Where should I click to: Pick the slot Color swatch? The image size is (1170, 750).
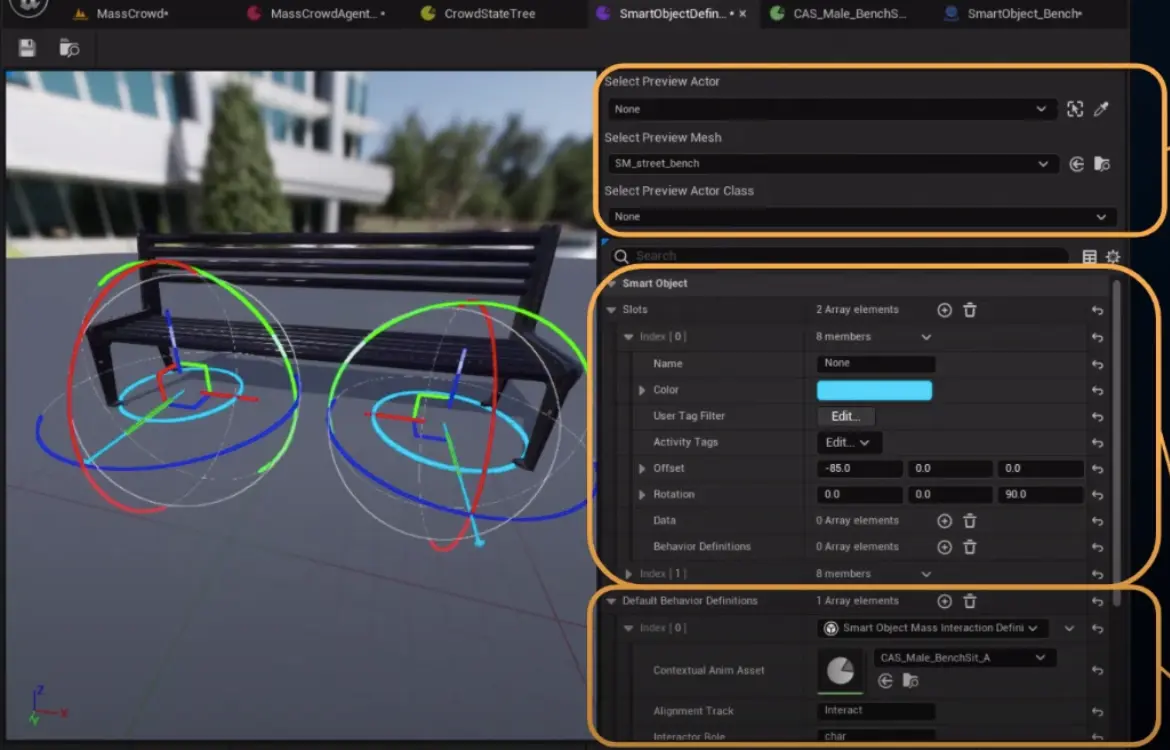(x=875, y=390)
